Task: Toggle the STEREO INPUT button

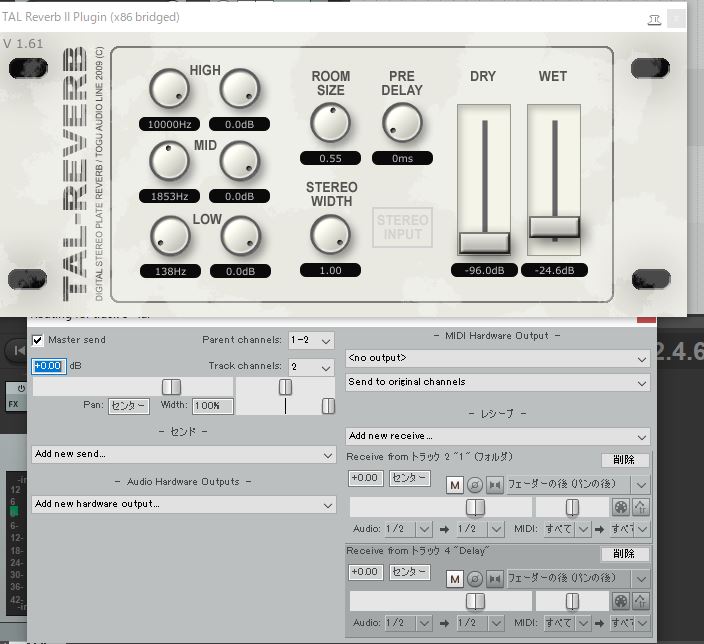Action: [x=402, y=227]
